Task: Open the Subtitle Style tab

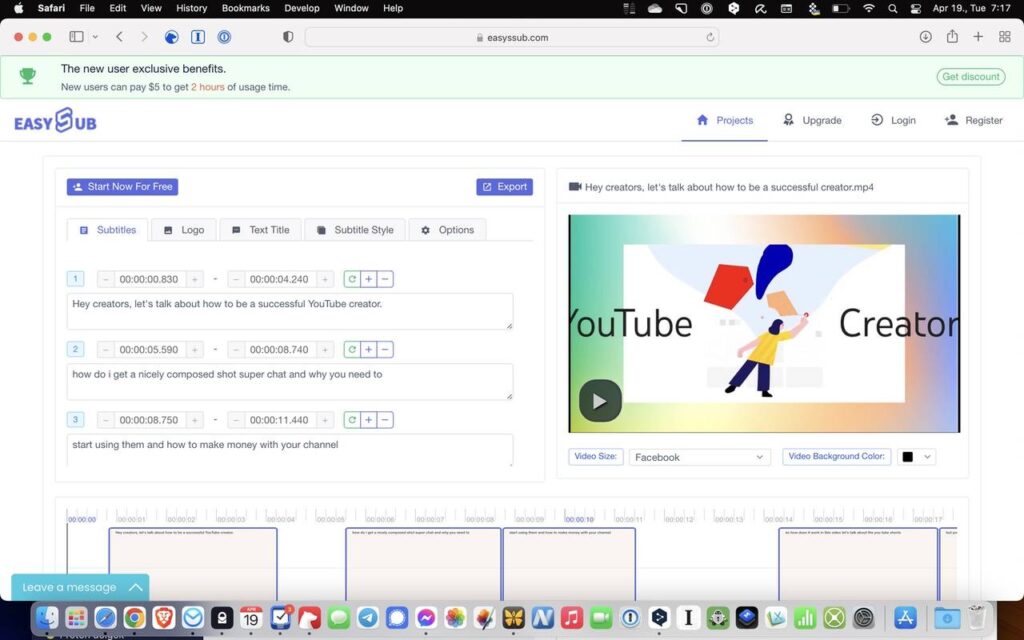Action: [355, 230]
